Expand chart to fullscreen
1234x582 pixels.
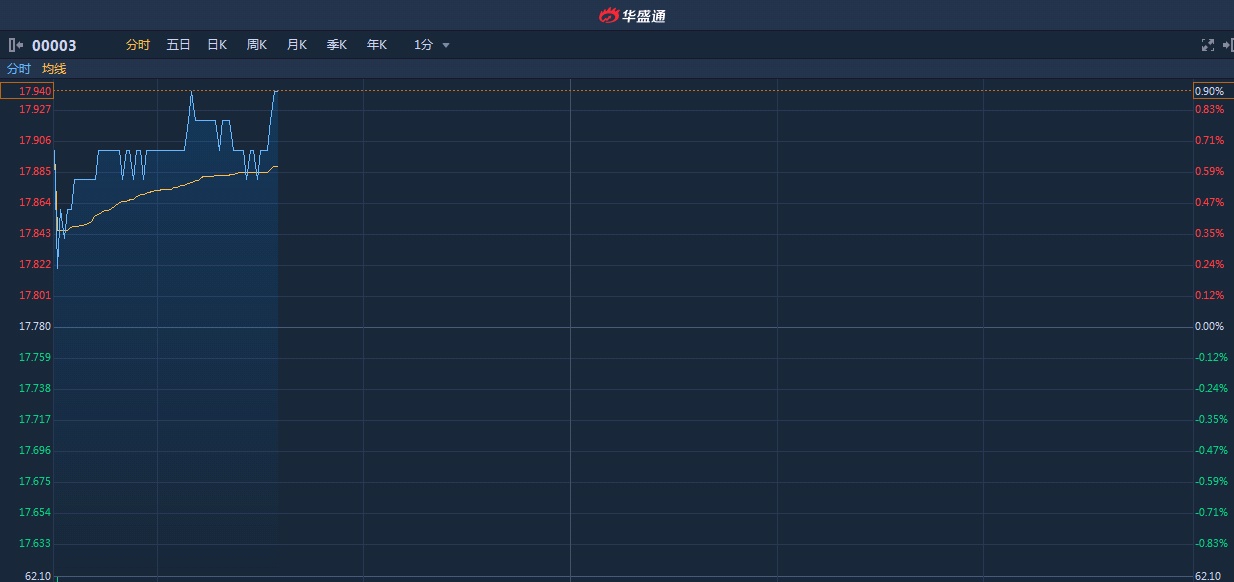1207,45
